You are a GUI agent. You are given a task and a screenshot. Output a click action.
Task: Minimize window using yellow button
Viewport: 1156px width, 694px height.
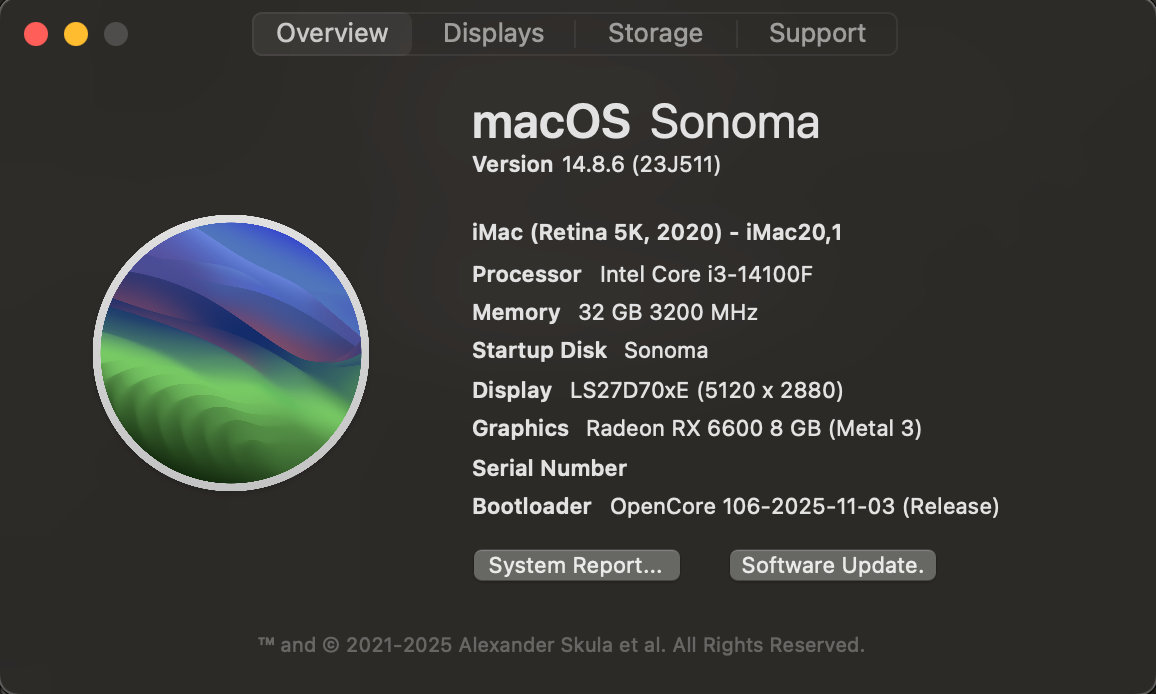click(x=76, y=34)
